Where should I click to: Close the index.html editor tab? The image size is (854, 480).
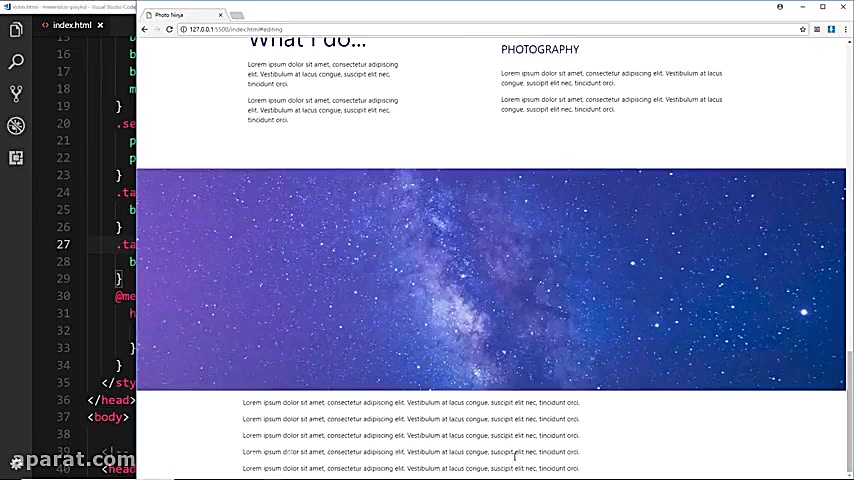click(x=100, y=25)
